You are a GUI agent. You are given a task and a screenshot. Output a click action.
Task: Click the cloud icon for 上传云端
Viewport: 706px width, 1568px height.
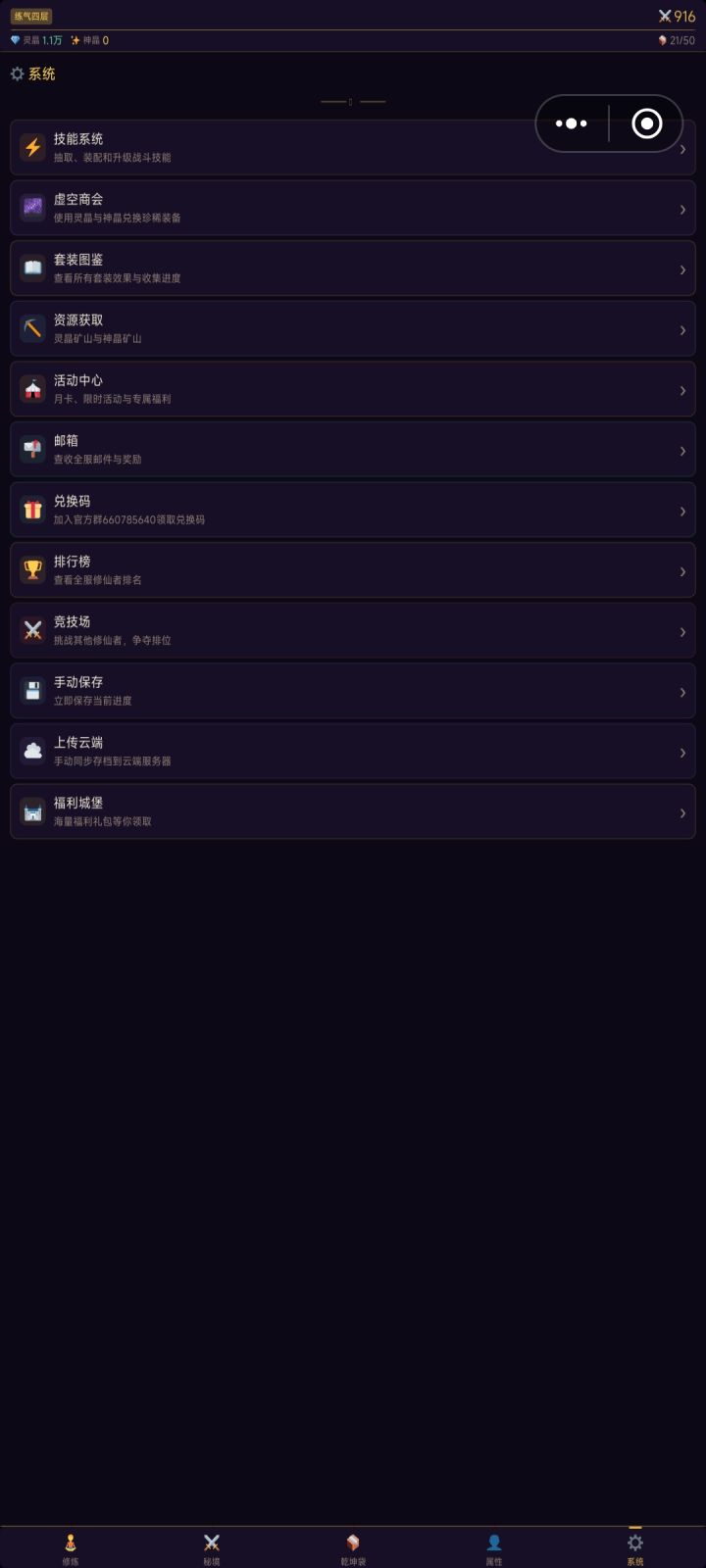coord(33,752)
